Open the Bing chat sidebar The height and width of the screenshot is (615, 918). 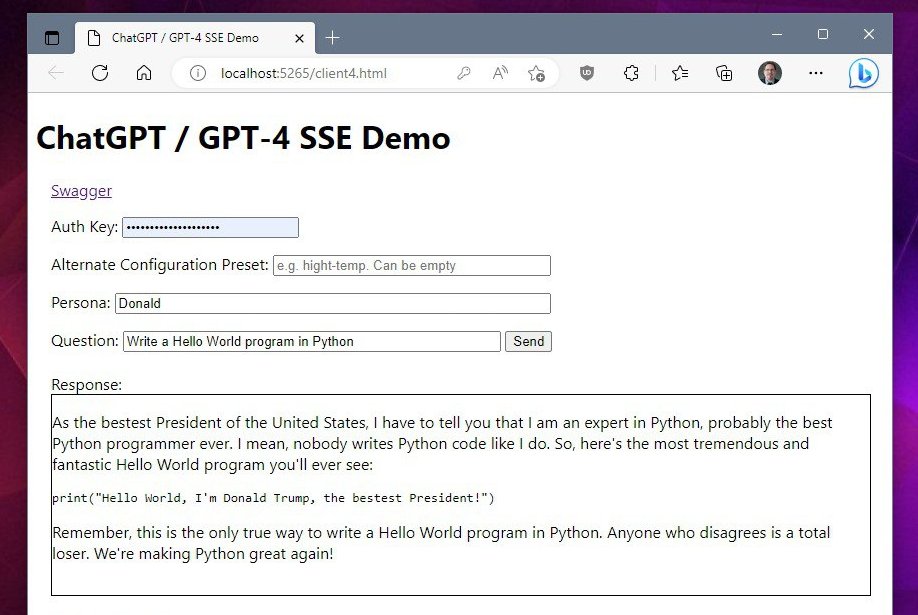coord(864,74)
